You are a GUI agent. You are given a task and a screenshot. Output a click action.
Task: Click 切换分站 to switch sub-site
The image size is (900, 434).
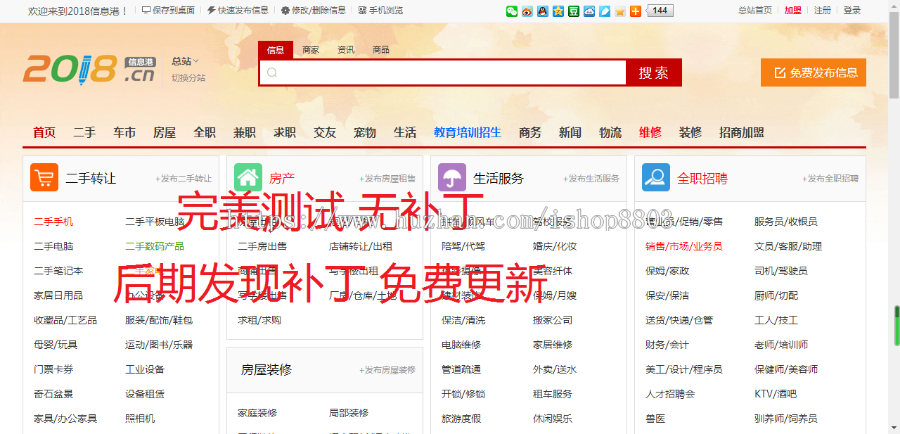(x=188, y=78)
